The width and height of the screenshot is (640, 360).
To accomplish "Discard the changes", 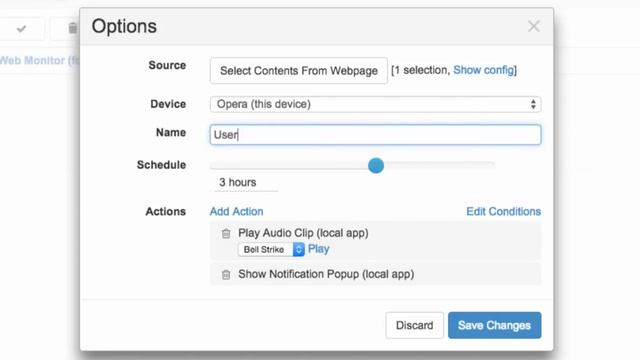I will pyautogui.click(x=414, y=325).
